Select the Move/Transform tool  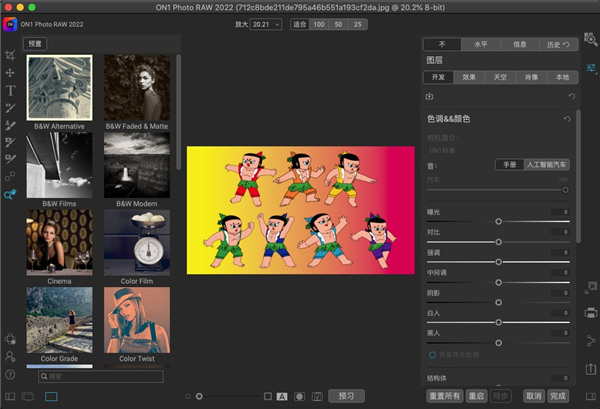(10, 73)
